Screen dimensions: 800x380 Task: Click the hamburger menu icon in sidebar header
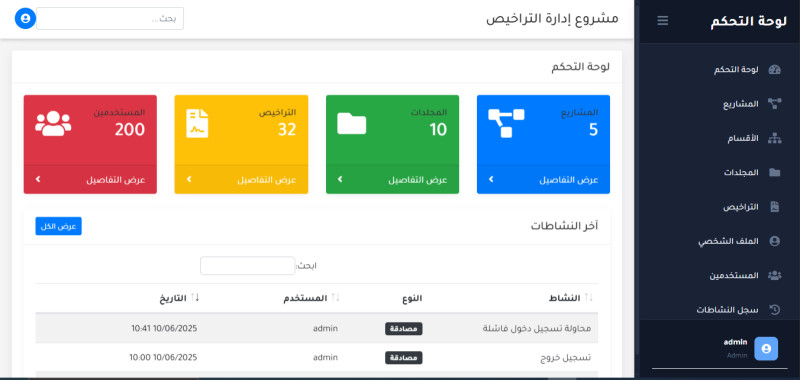pos(662,21)
